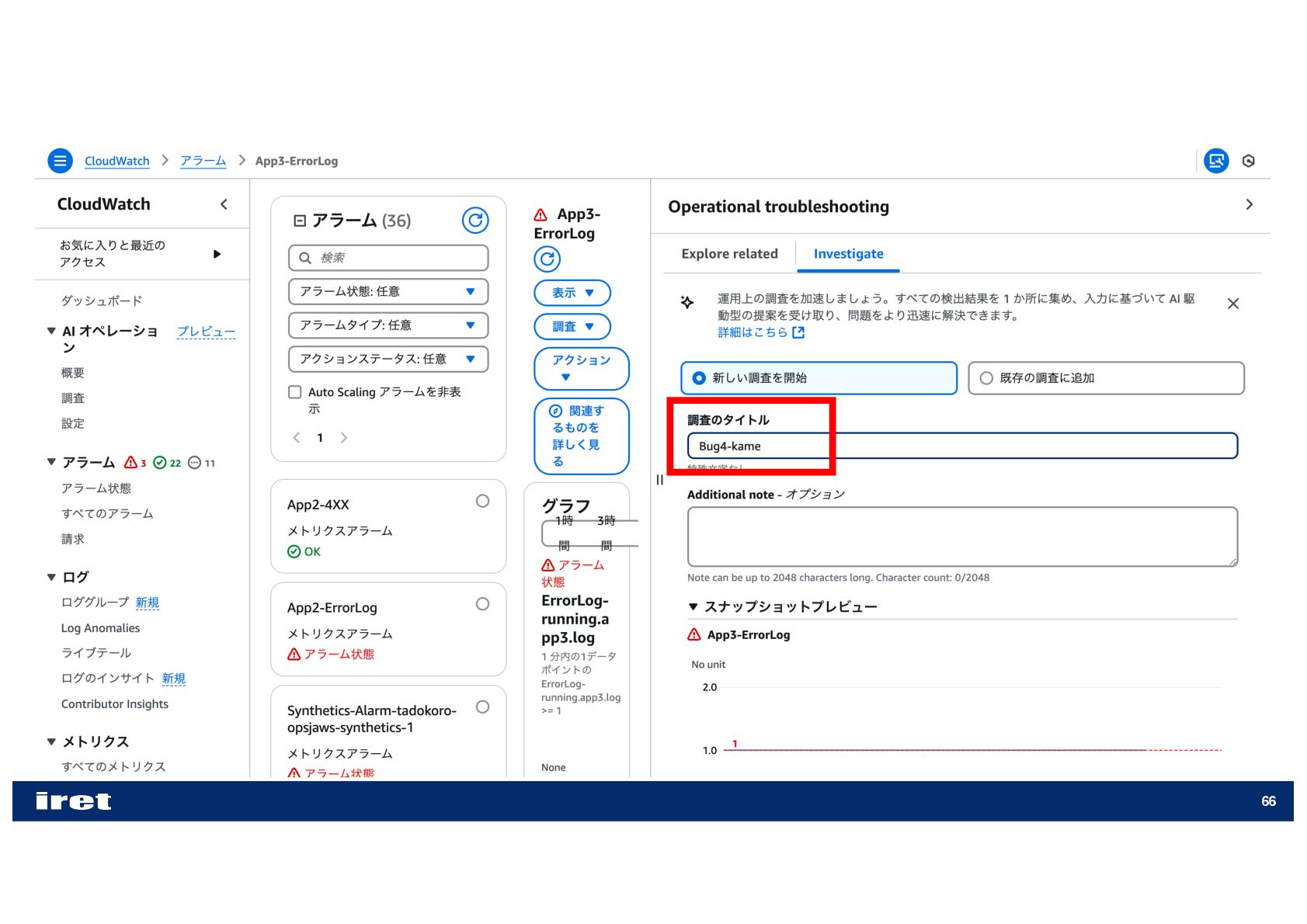
Task: Open アラーム状態: 任意 filter dropdown
Action: pyautogui.click(x=388, y=291)
